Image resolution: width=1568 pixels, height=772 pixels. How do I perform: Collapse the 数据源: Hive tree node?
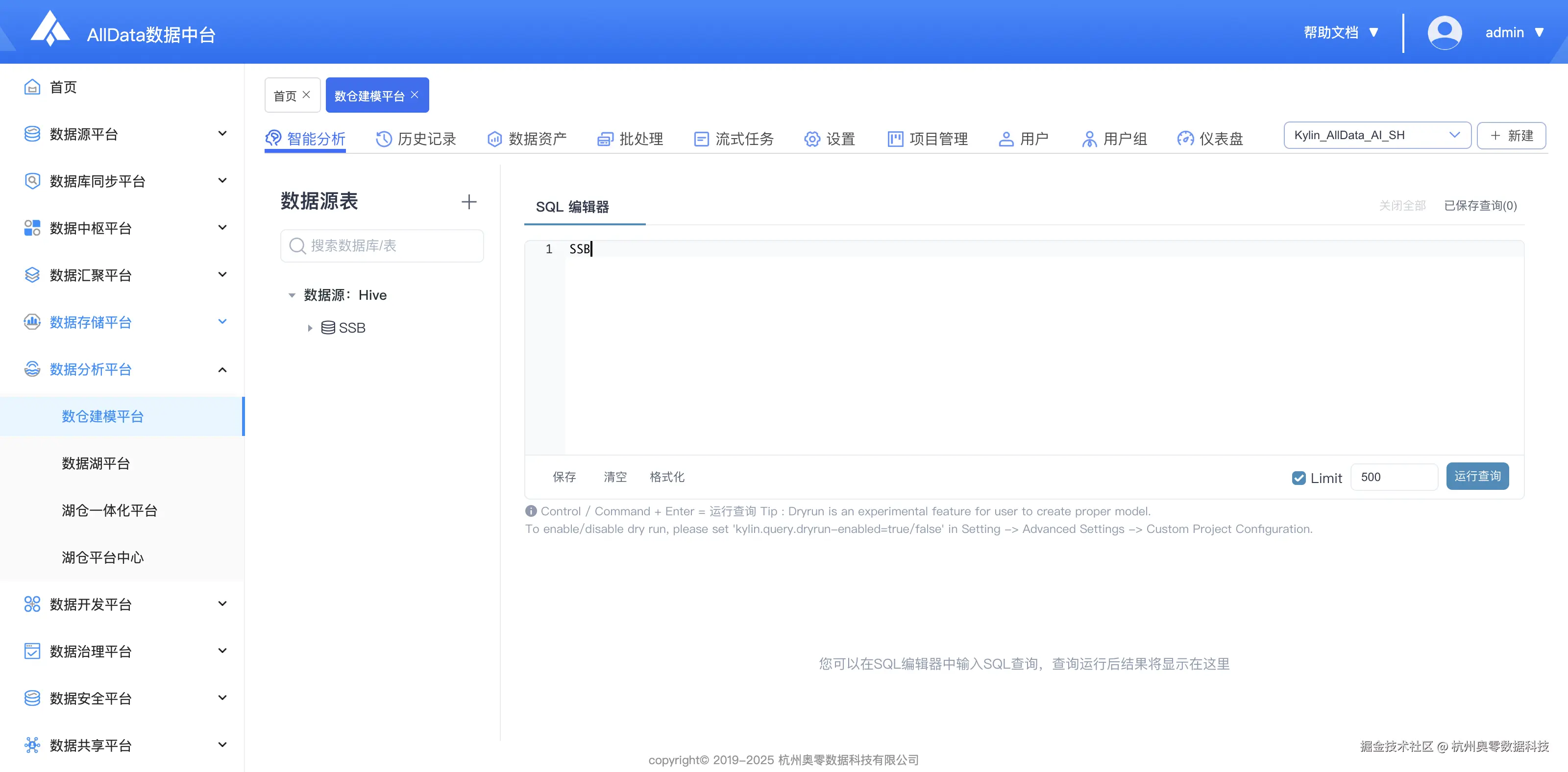tap(292, 295)
